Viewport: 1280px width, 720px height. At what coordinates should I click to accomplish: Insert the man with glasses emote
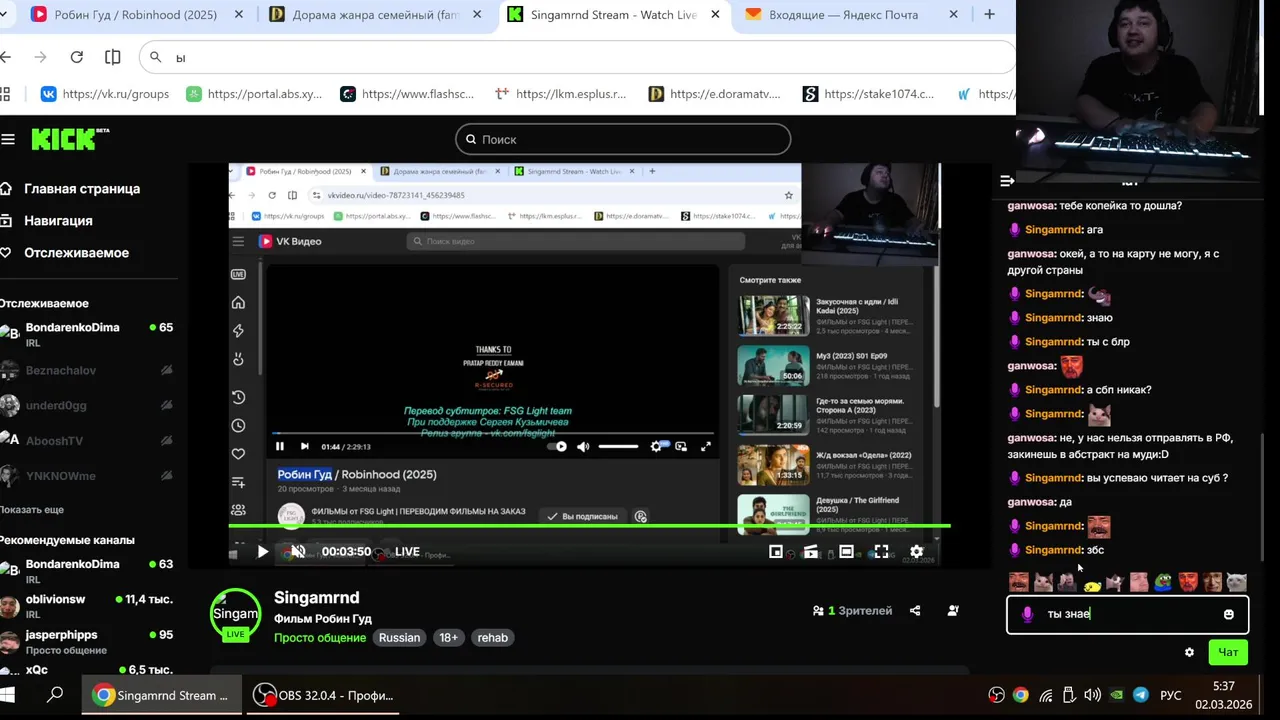(1212, 582)
